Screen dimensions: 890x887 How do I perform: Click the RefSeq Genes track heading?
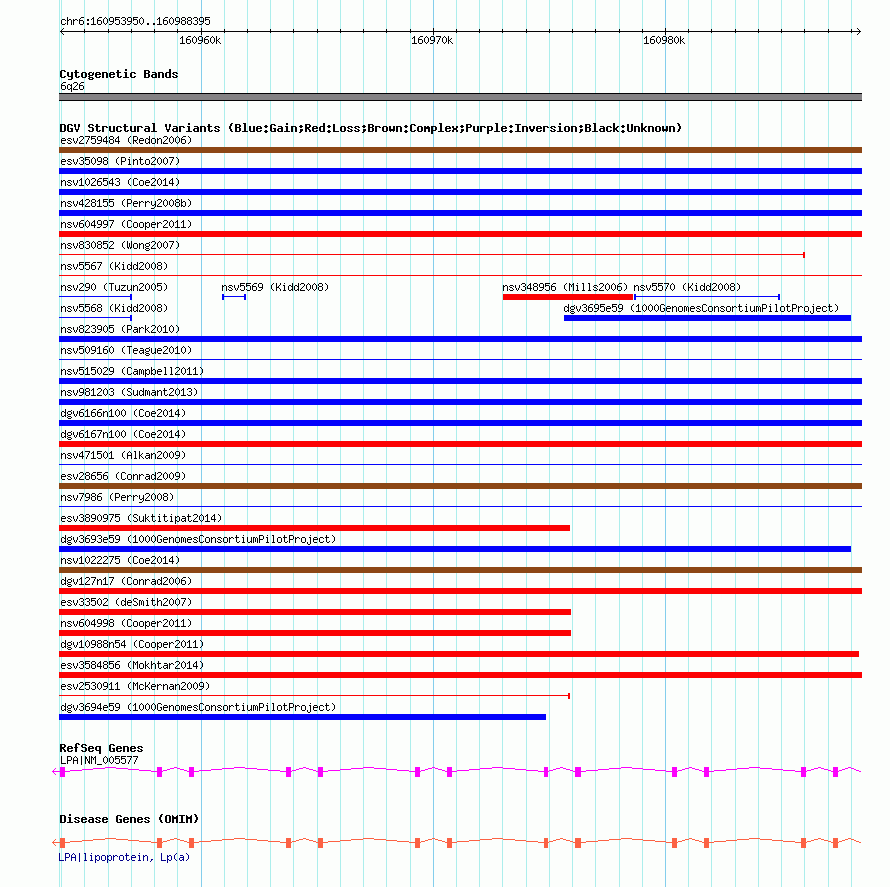pyautogui.click(x=101, y=748)
